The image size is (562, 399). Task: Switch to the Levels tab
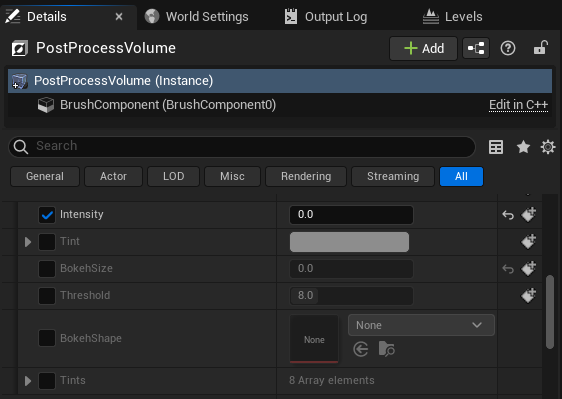coord(453,16)
